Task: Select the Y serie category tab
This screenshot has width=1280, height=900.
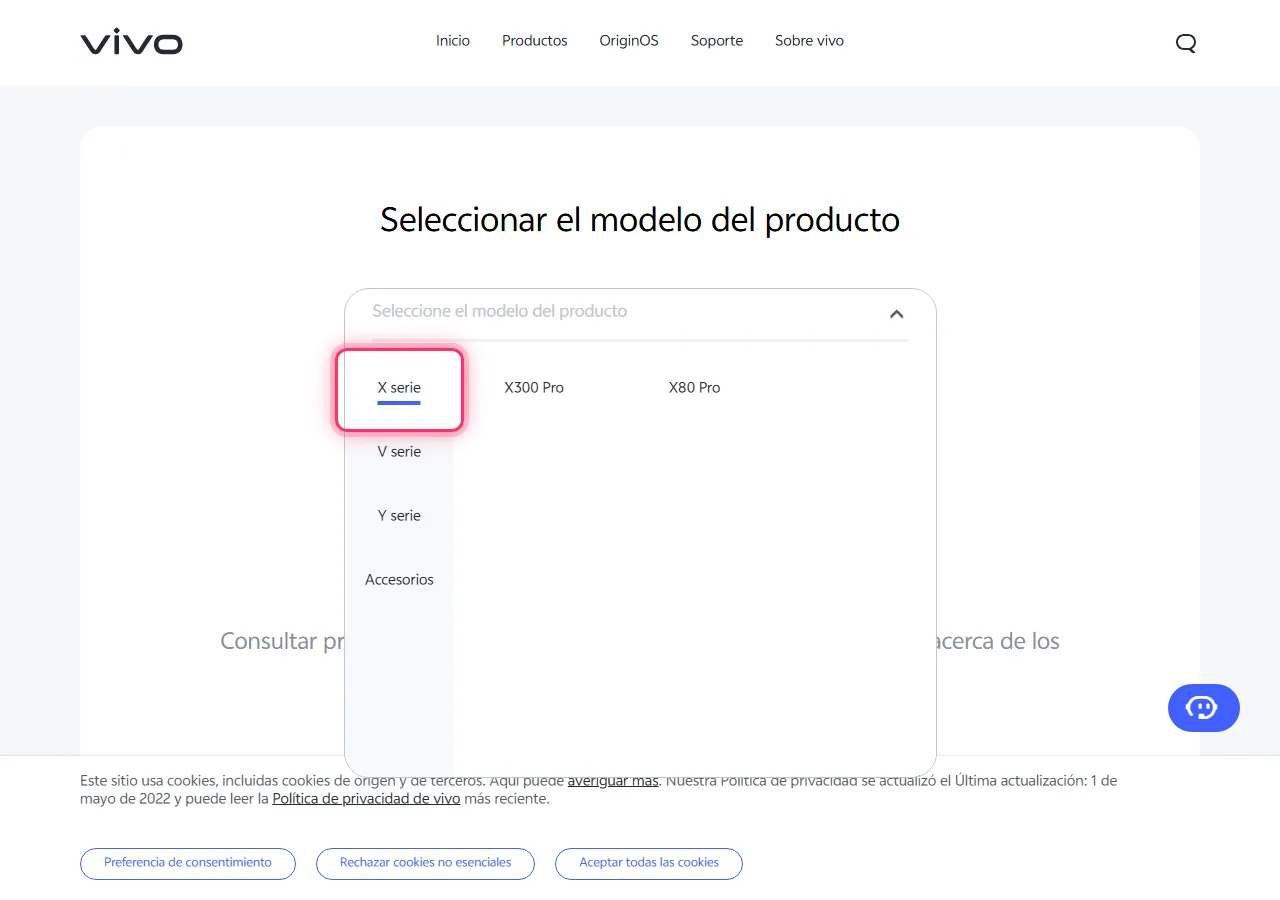Action: point(399,516)
